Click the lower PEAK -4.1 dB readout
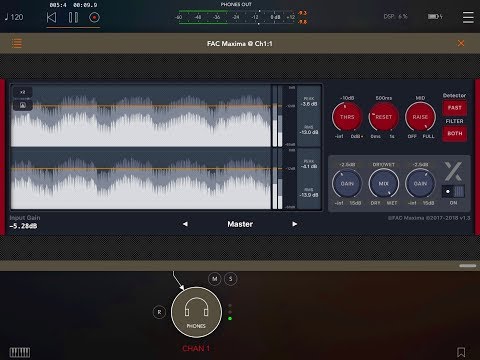The height and width of the screenshot is (360, 480). pos(309,164)
